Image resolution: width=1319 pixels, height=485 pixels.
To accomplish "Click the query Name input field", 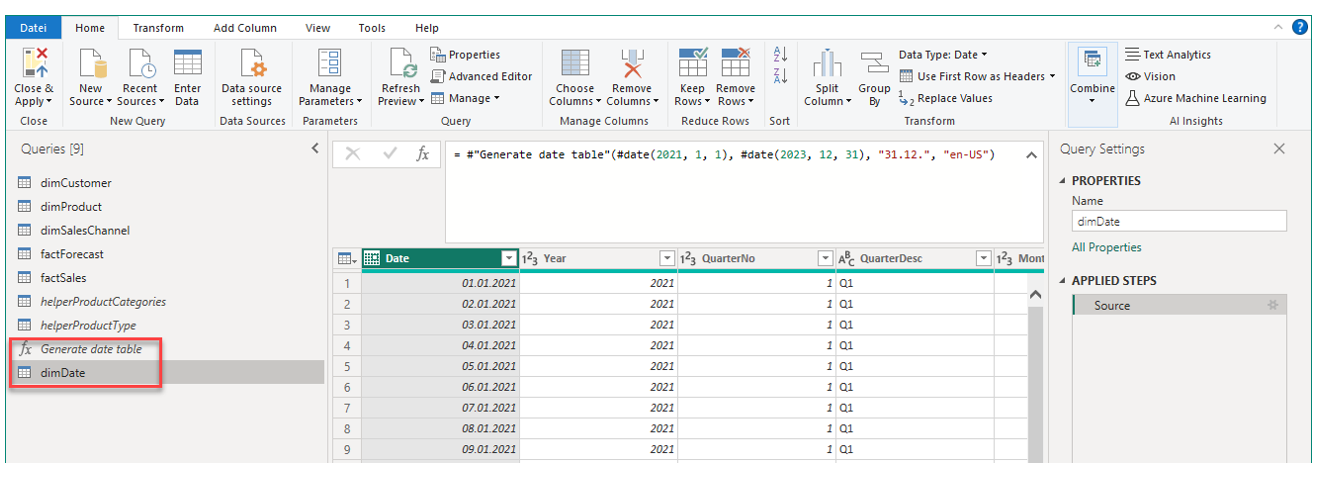I will (1178, 222).
